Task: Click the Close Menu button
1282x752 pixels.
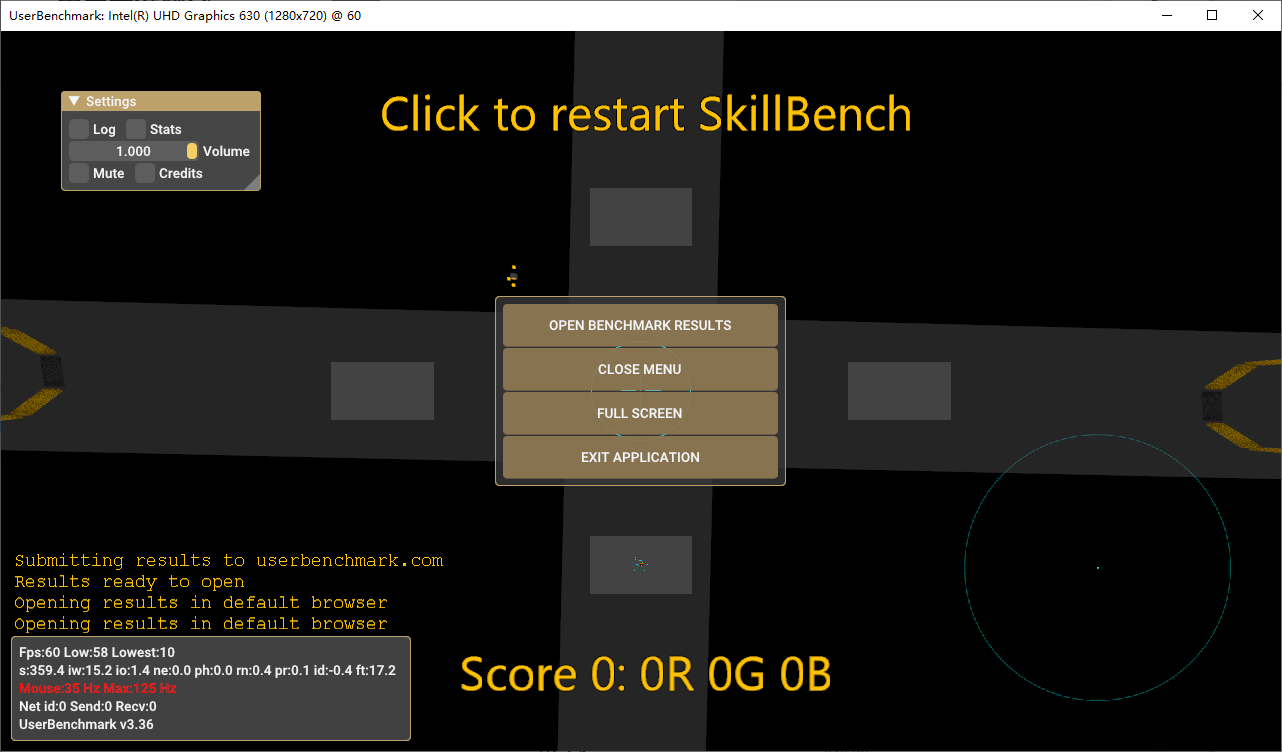Action: click(x=640, y=369)
